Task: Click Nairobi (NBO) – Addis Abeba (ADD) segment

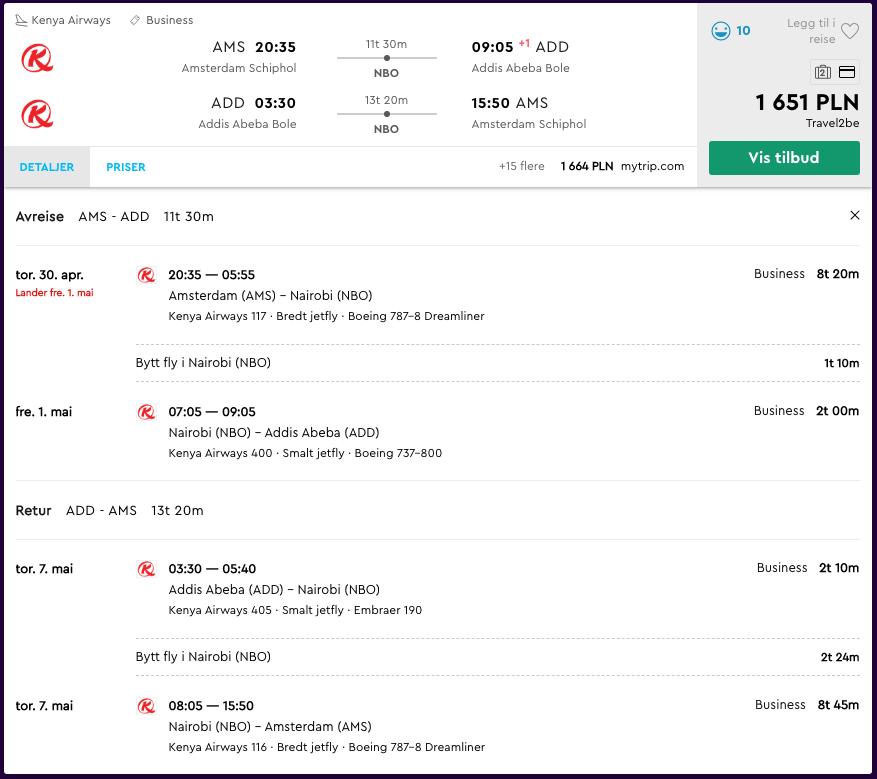Action: (x=274, y=432)
